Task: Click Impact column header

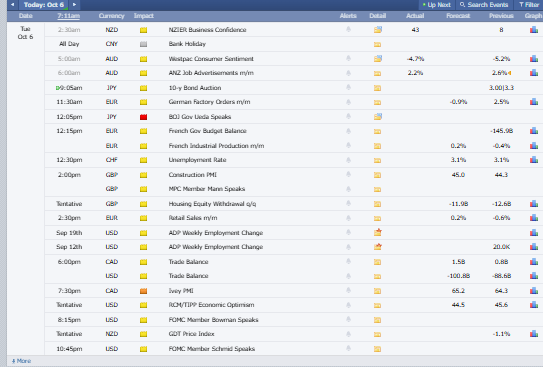Action: pos(144,16)
